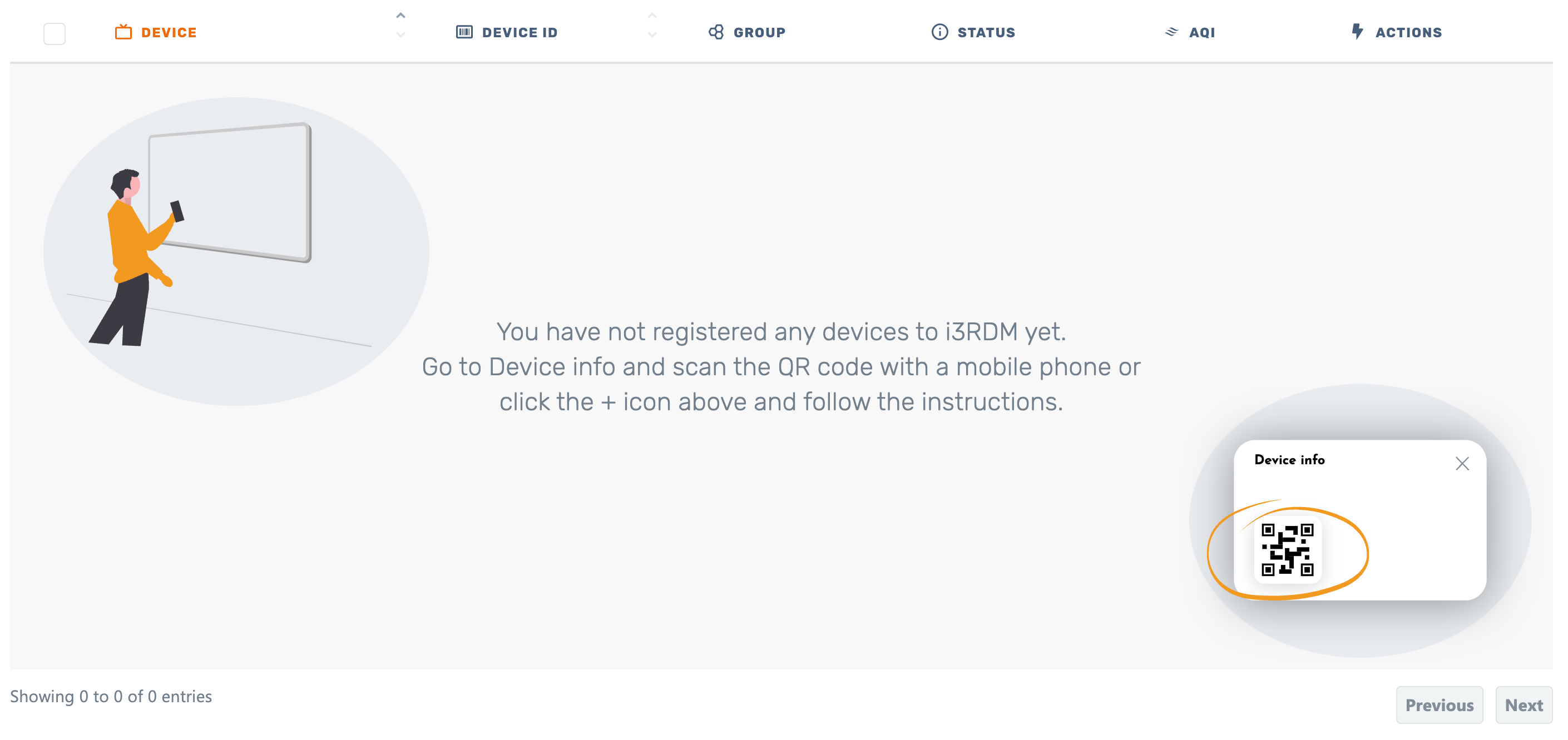Click the Device TV icon in header

pyautogui.click(x=123, y=32)
